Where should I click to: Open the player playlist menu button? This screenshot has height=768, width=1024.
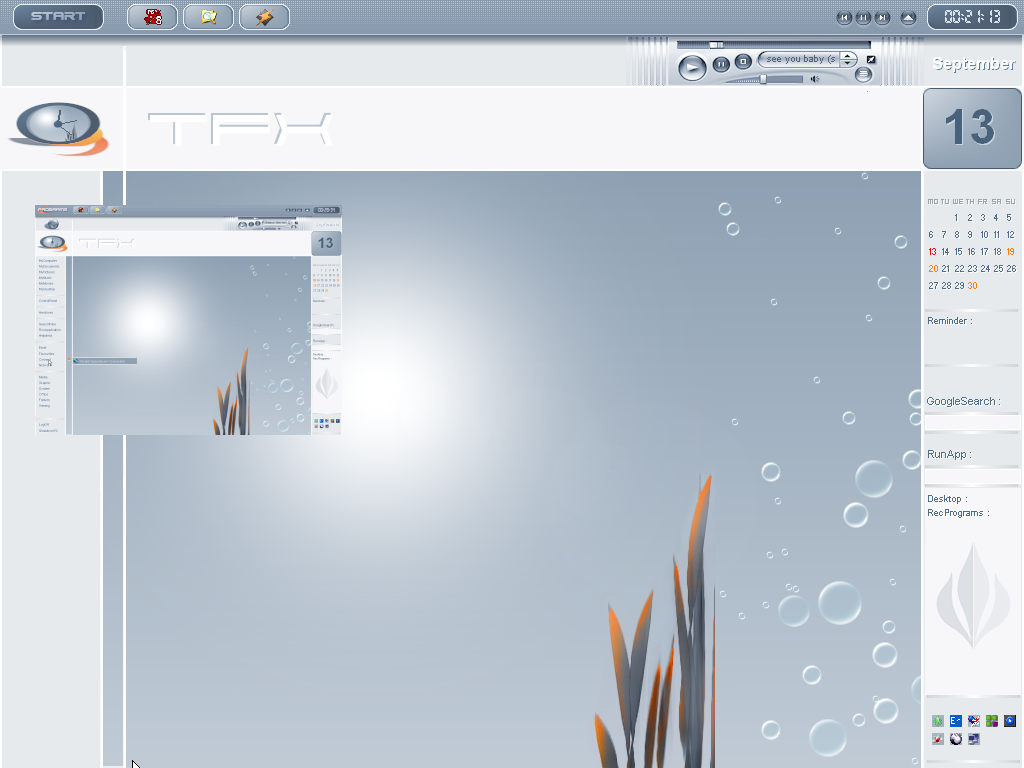[863, 74]
